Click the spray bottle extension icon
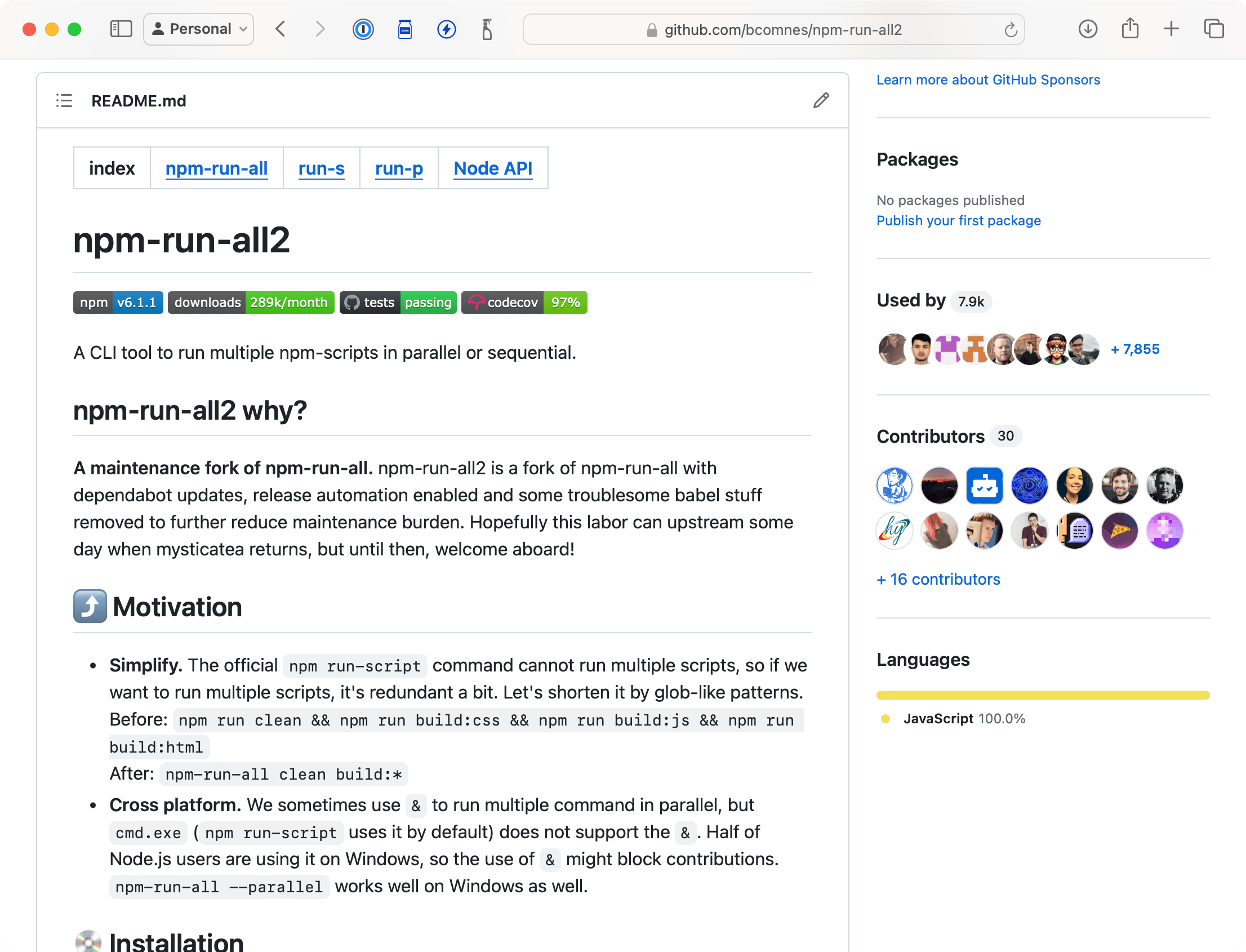This screenshot has height=952, width=1246. (487, 29)
